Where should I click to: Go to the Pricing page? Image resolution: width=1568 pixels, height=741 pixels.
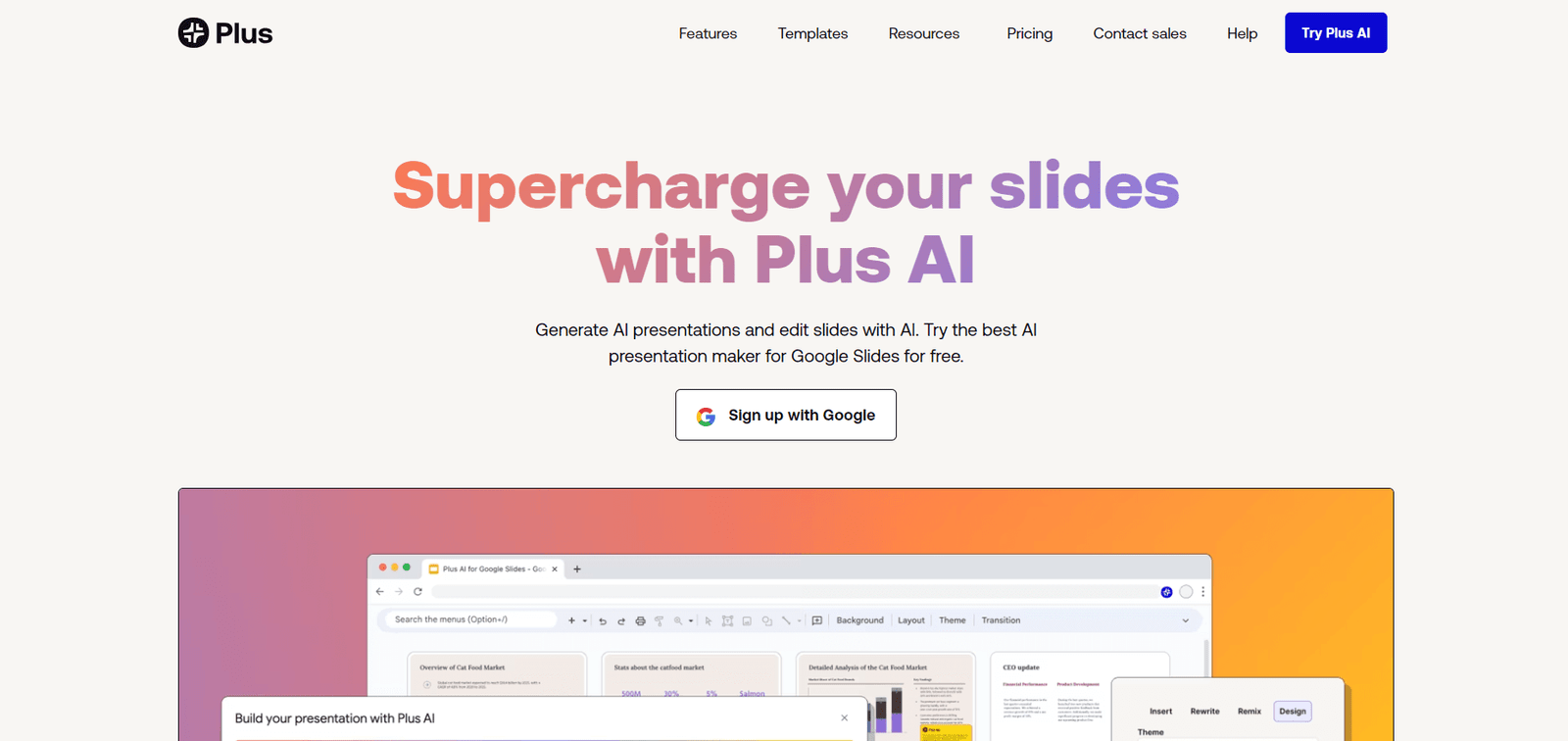(x=1029, y=33)
